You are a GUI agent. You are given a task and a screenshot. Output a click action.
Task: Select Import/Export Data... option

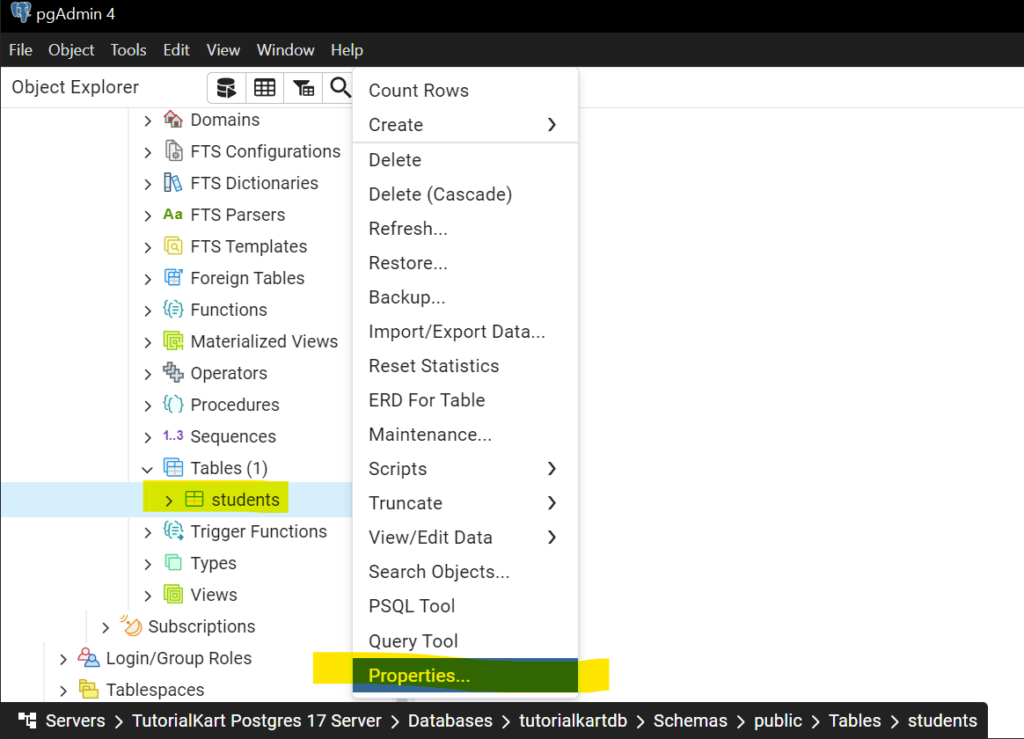pyautogui.click(x=465, y=332)
